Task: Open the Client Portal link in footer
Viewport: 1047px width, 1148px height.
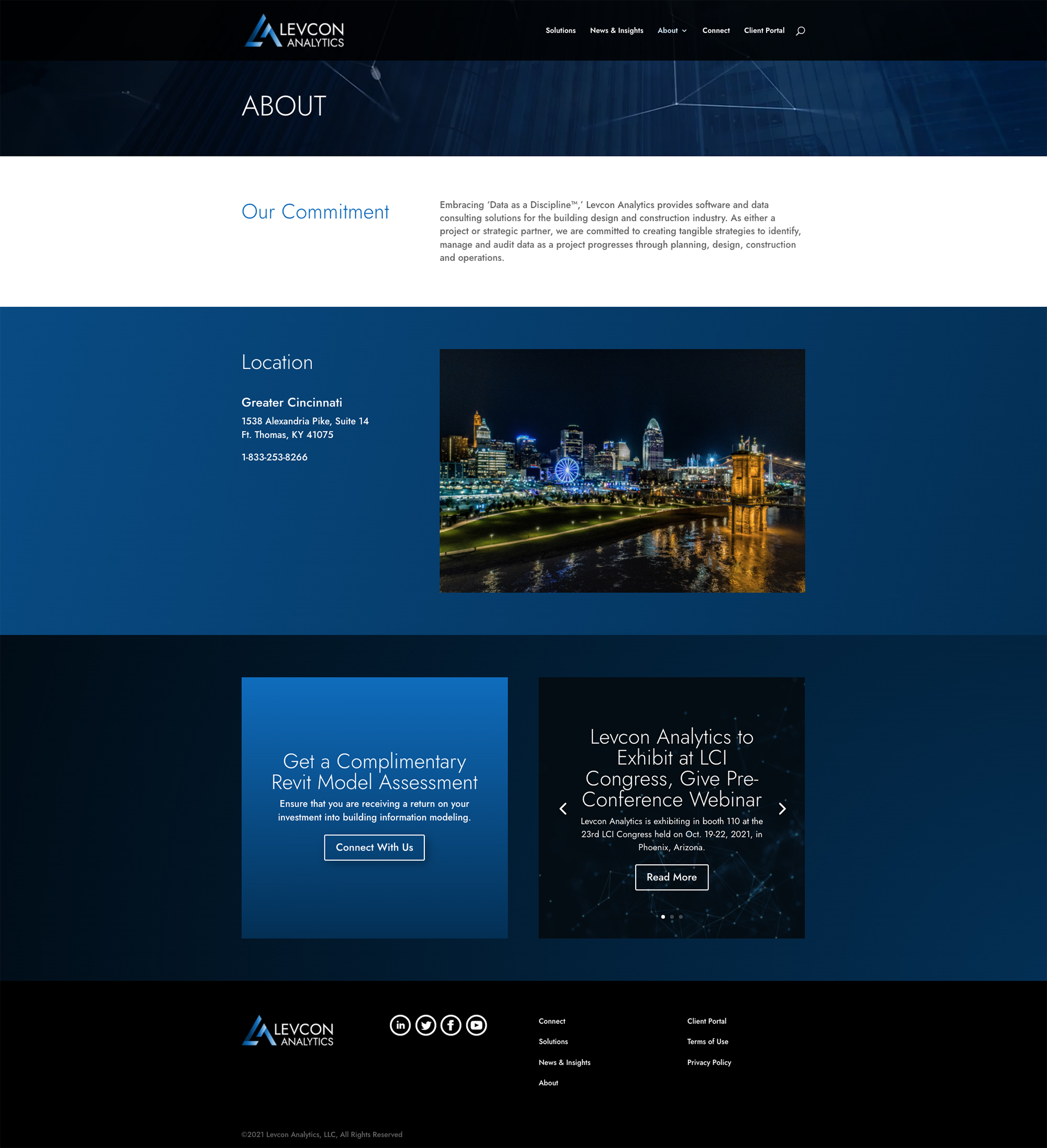Action: tap(705, 1021)
